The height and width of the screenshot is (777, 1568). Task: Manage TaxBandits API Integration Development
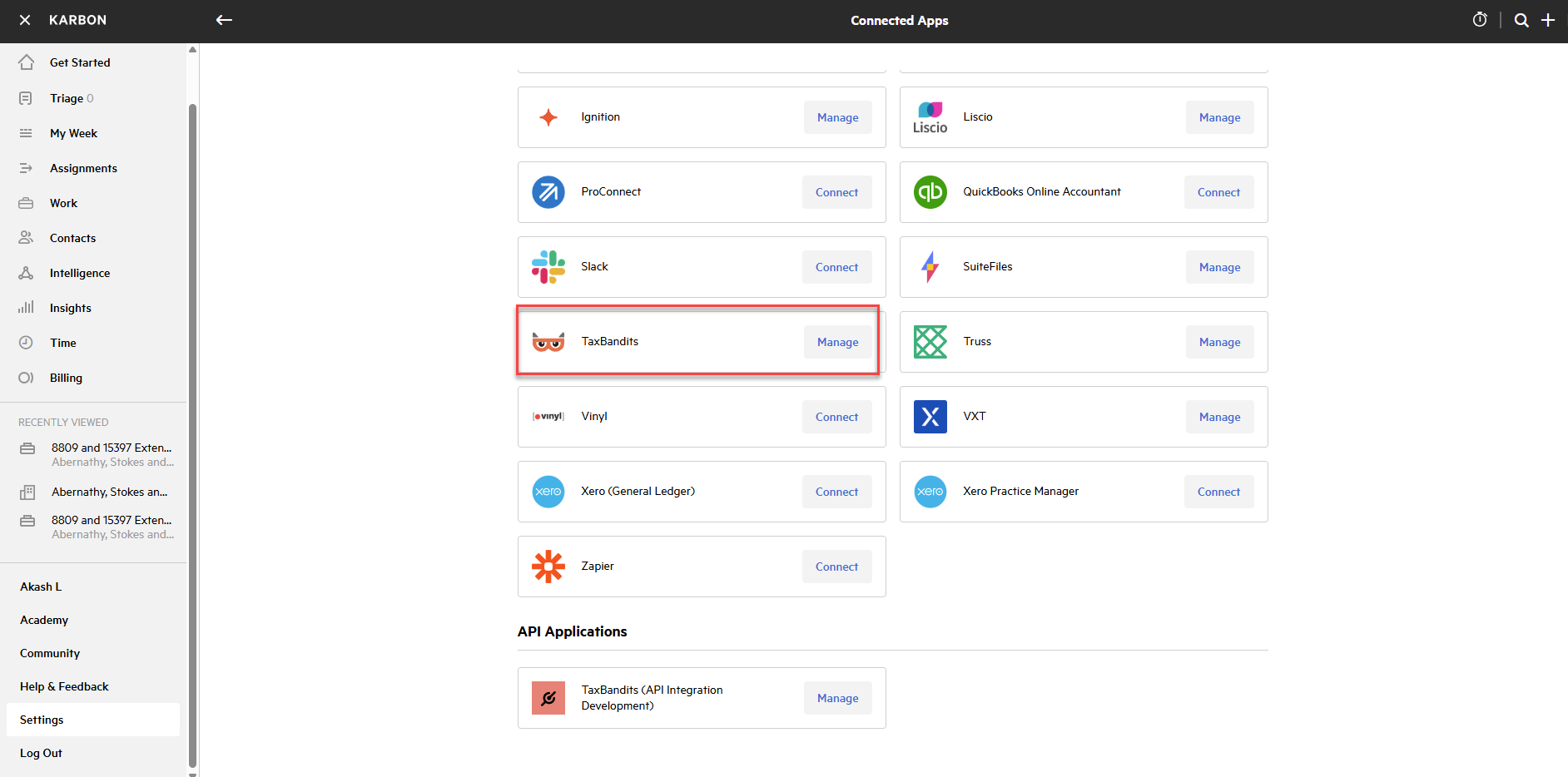click(x=838, y=698)
